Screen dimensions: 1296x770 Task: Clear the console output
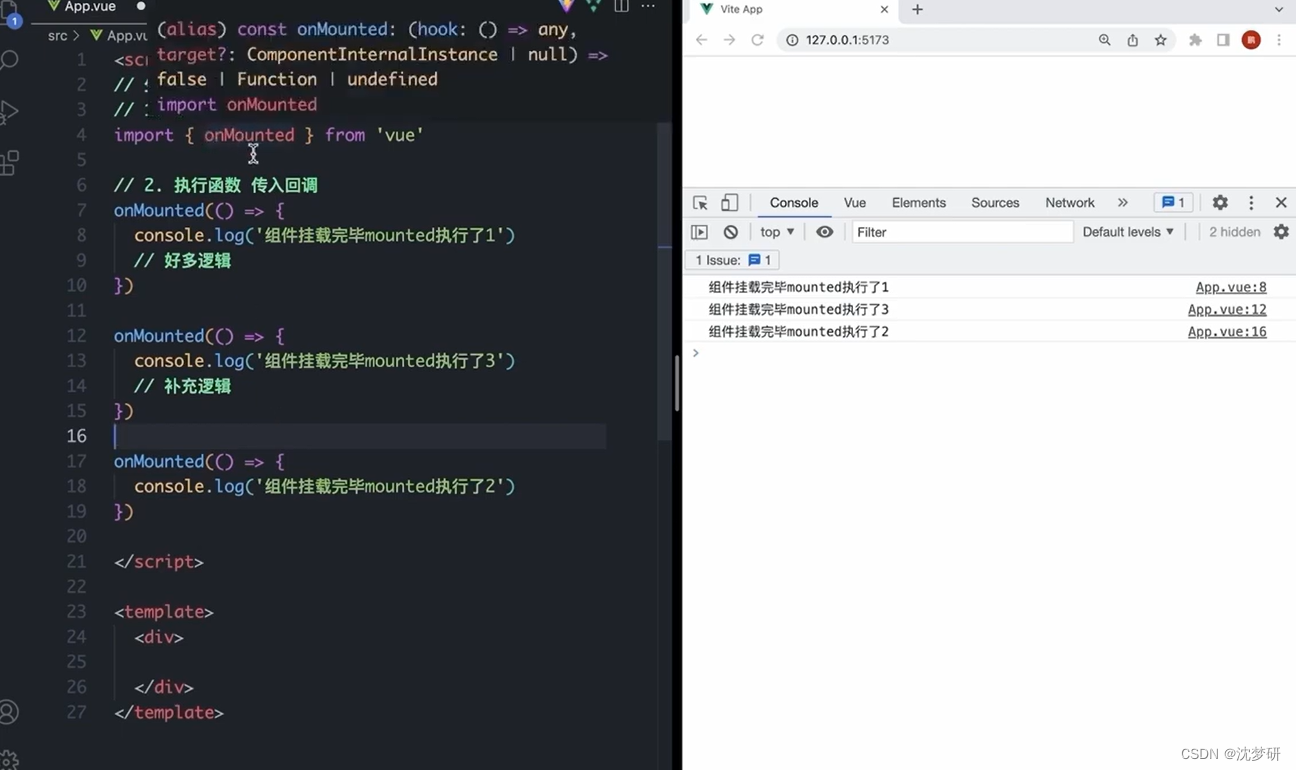[x=731, y=232]
